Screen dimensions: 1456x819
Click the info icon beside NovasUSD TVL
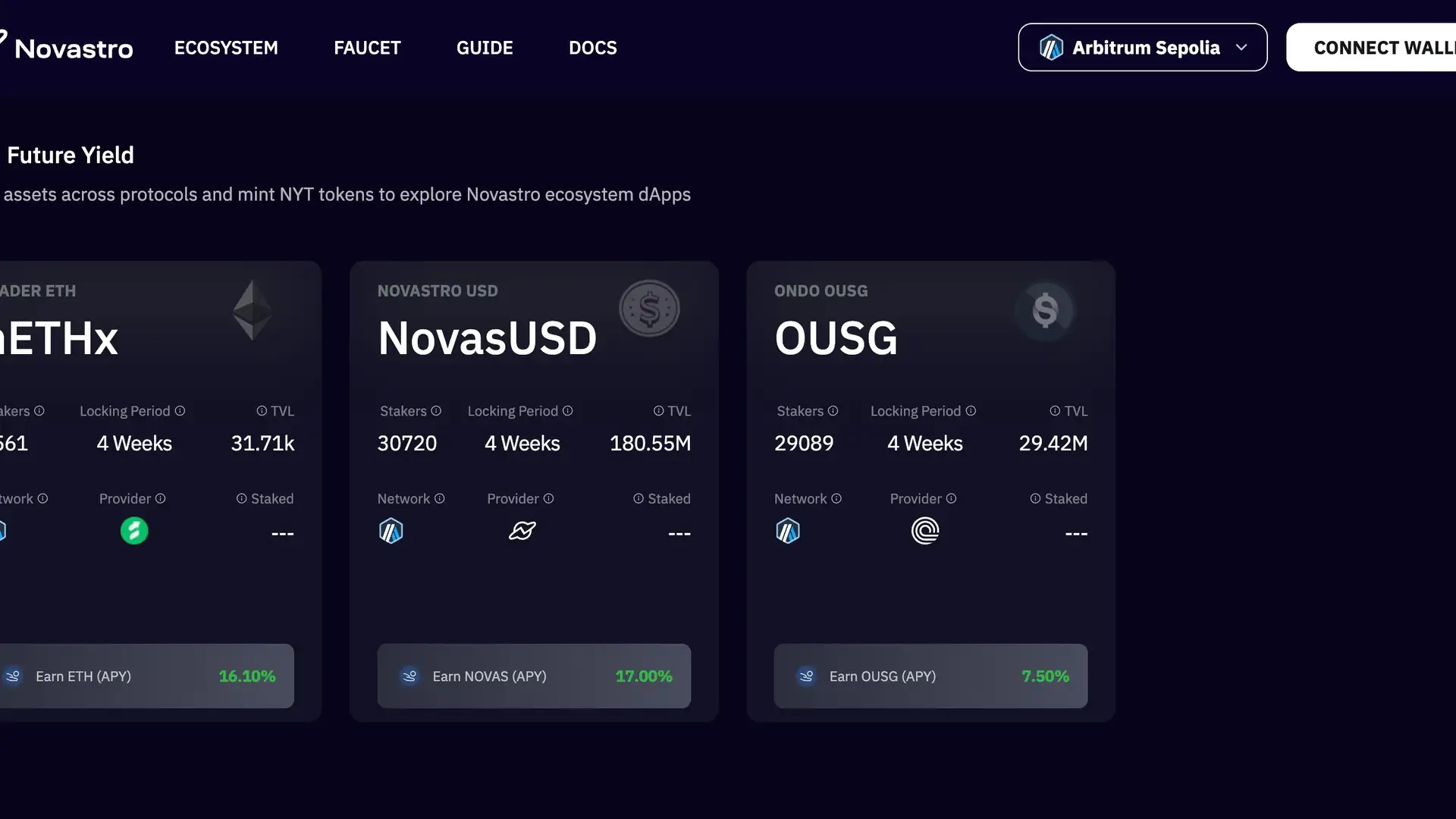coord(658,411)
